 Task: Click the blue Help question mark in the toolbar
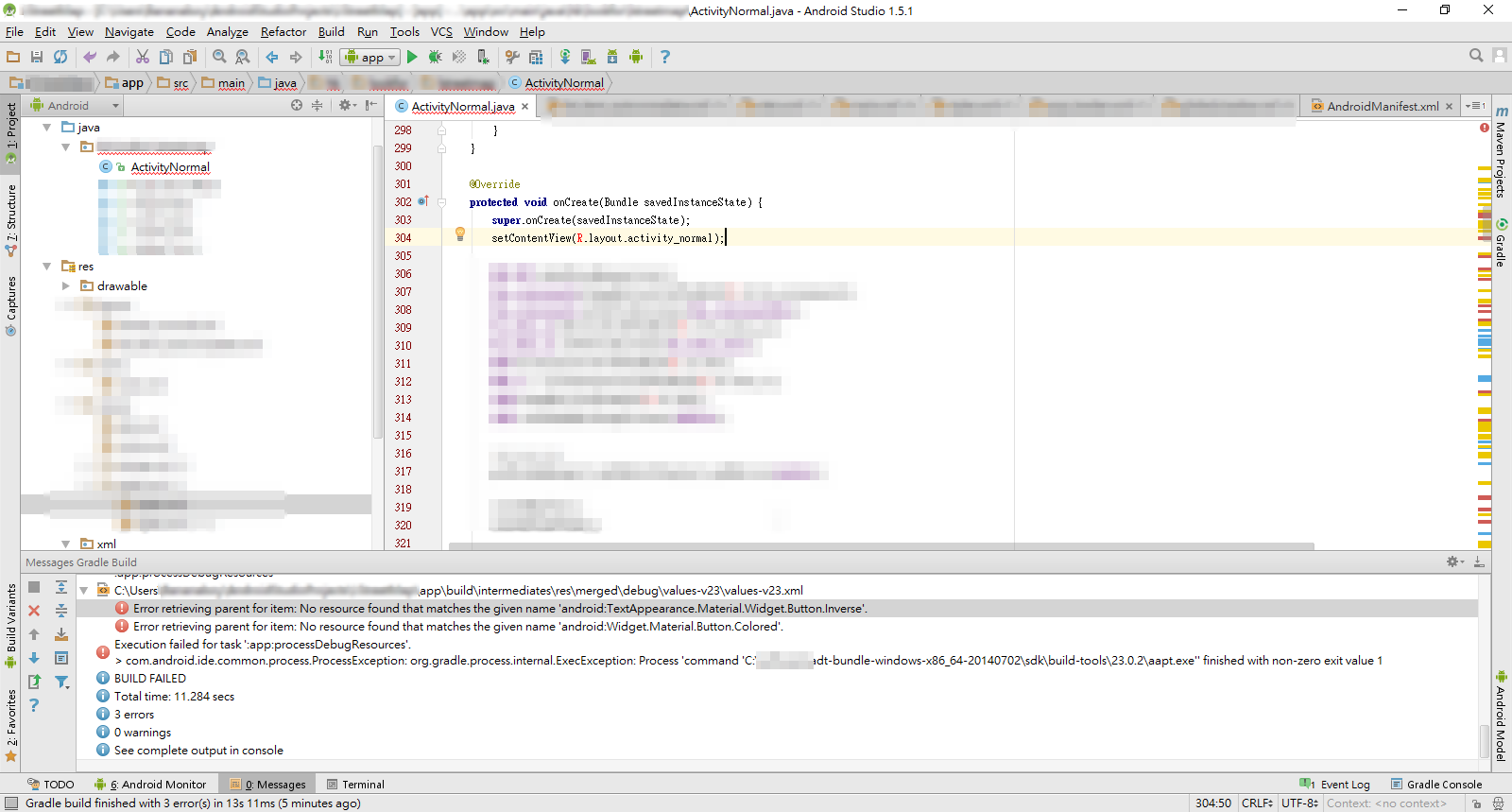click(665, 57)
